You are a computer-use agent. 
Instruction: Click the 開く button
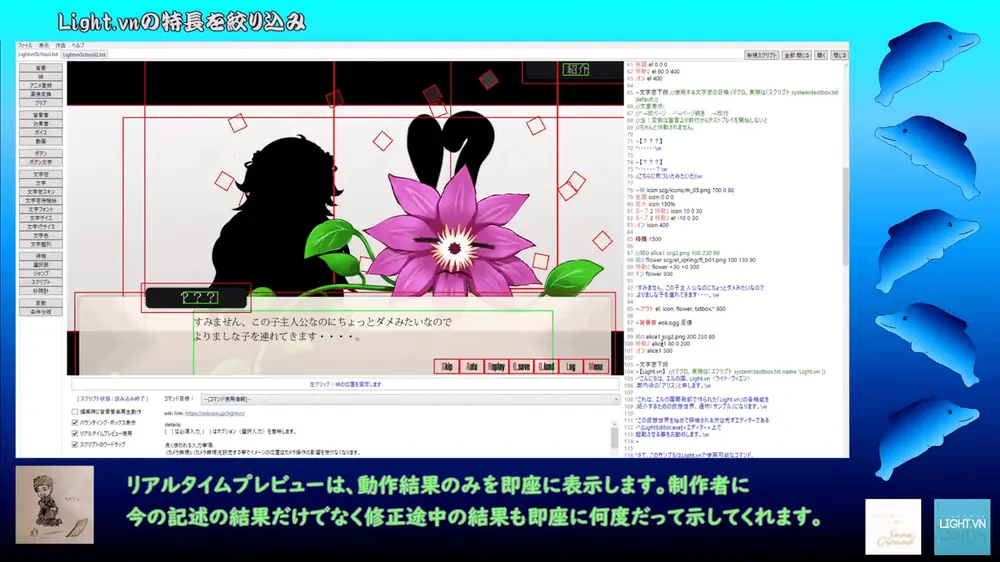click(821, 55)
